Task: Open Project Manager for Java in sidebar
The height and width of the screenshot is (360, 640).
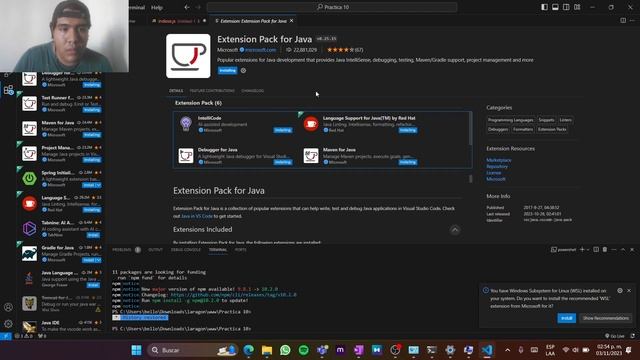Action: [x=61, y=153]
